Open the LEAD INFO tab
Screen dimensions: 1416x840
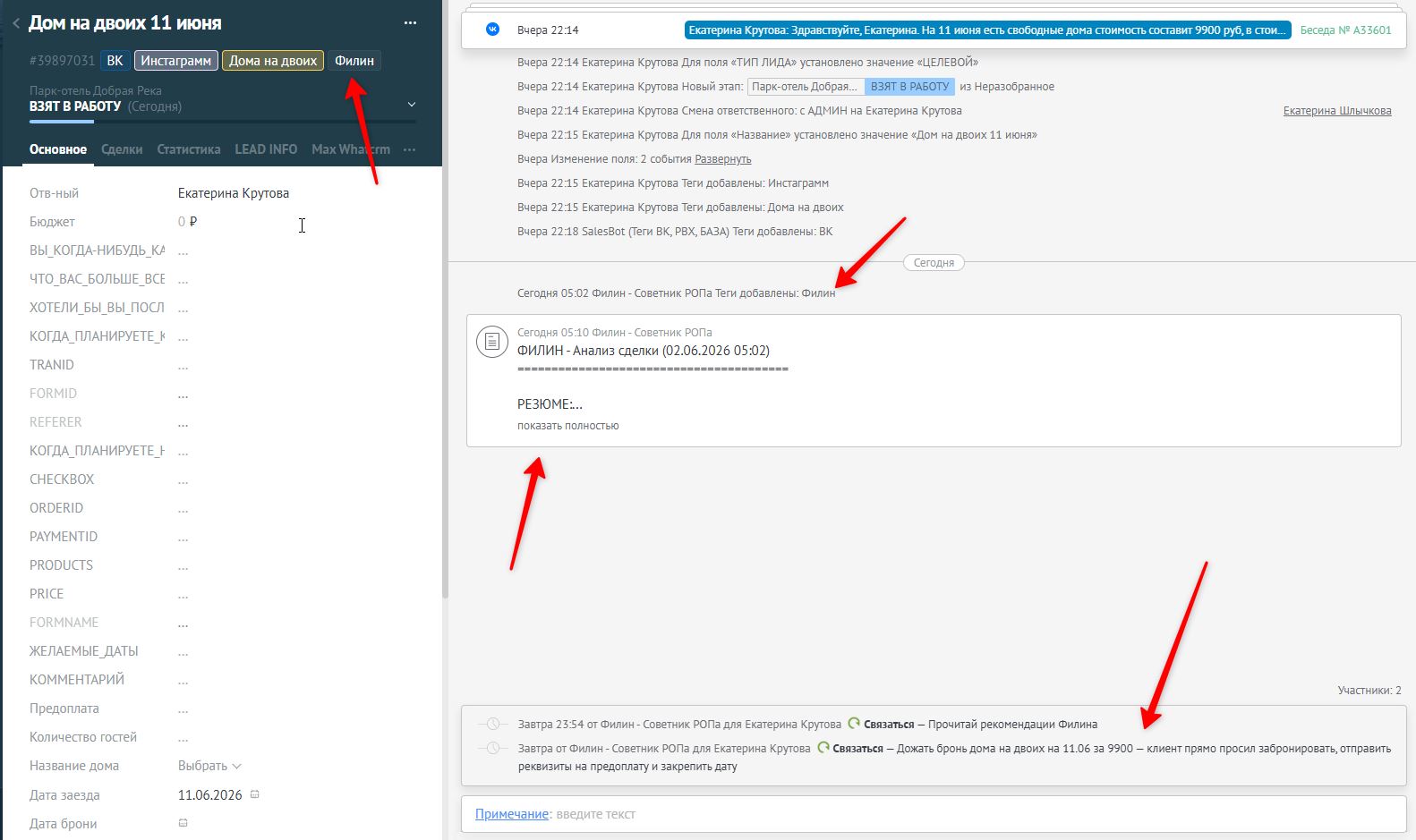[266, 149]
